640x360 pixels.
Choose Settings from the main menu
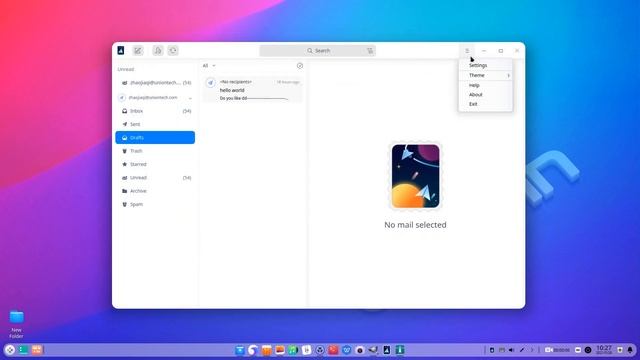pyautogui.click(x=485, y=65)
